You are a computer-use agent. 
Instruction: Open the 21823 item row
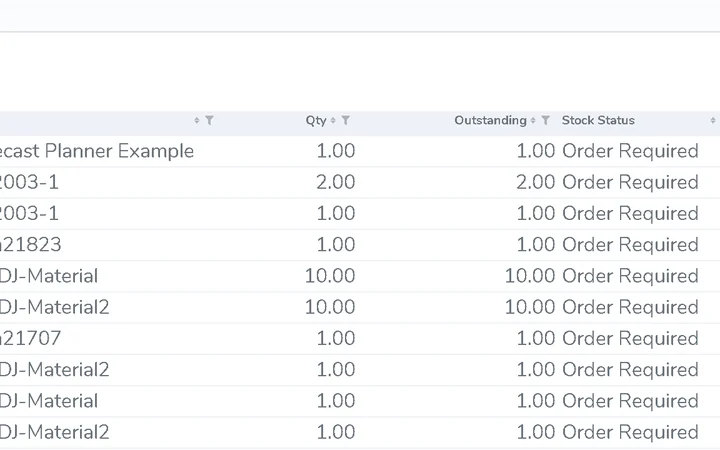tap(360, 245)
